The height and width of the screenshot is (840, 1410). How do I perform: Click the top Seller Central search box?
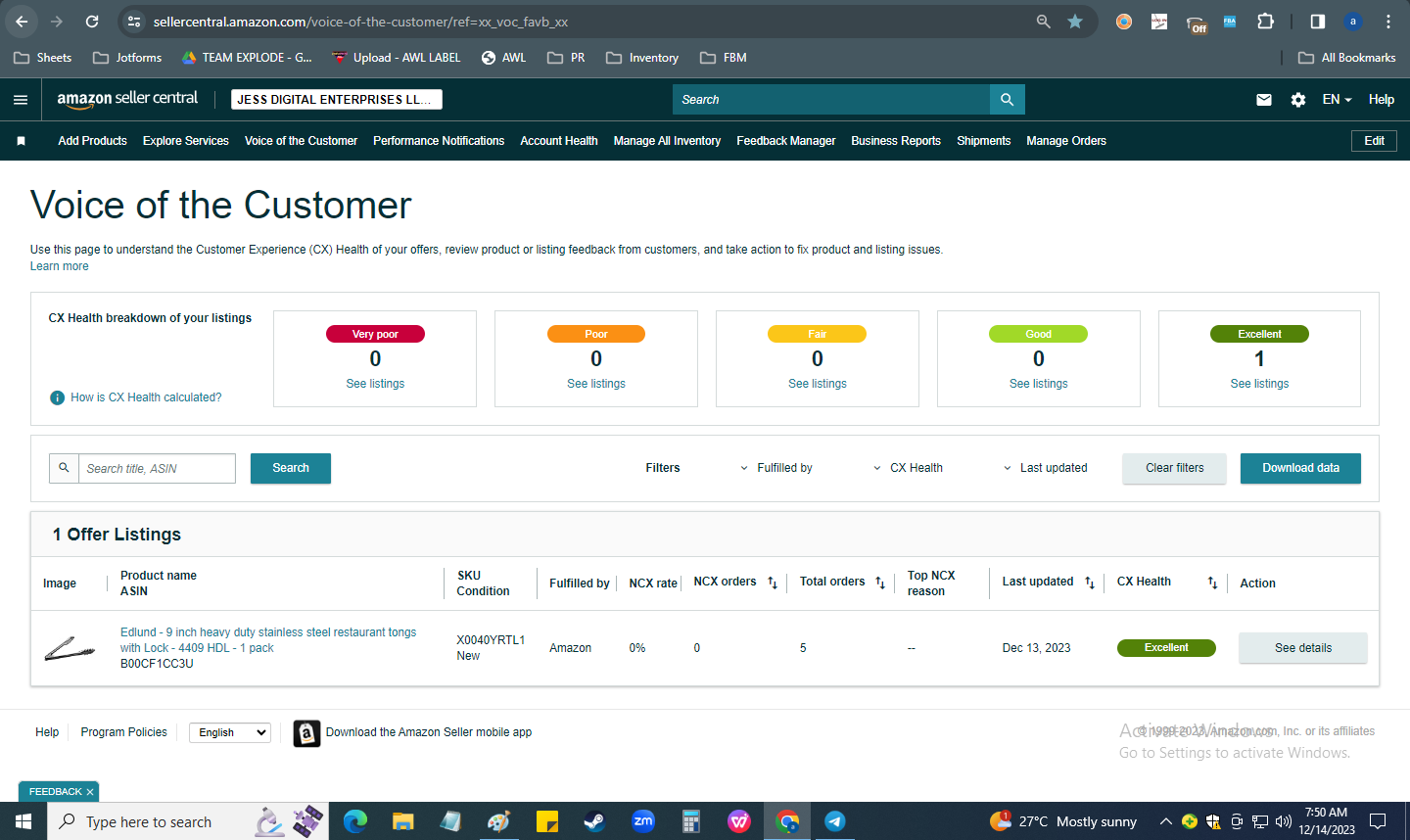pyautogui.click(x=831, y=100)
